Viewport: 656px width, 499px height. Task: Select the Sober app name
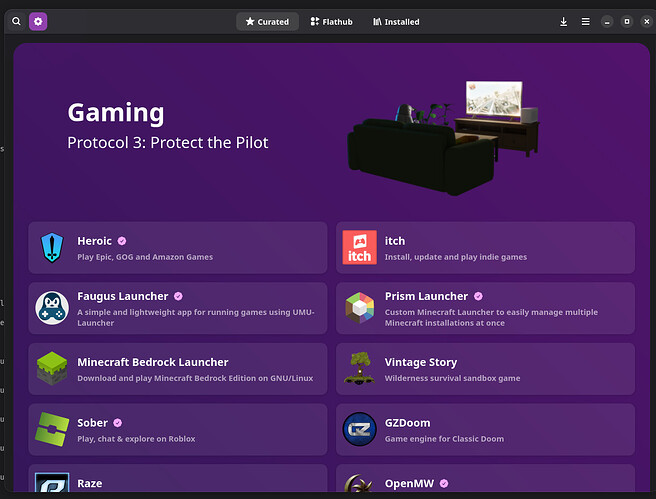coord(92,423)
